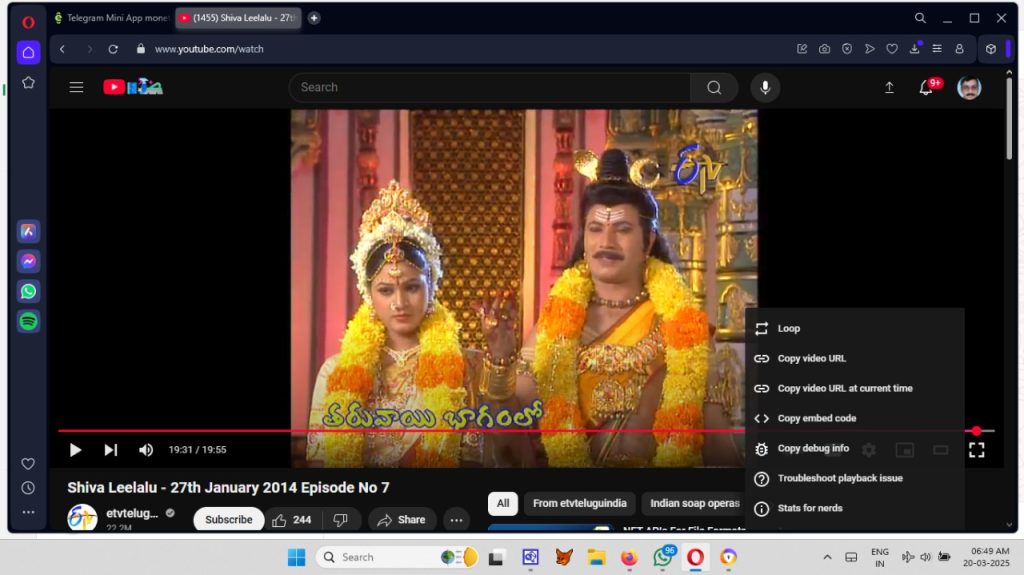Open YouTube notifications bell

pos(926,88)
